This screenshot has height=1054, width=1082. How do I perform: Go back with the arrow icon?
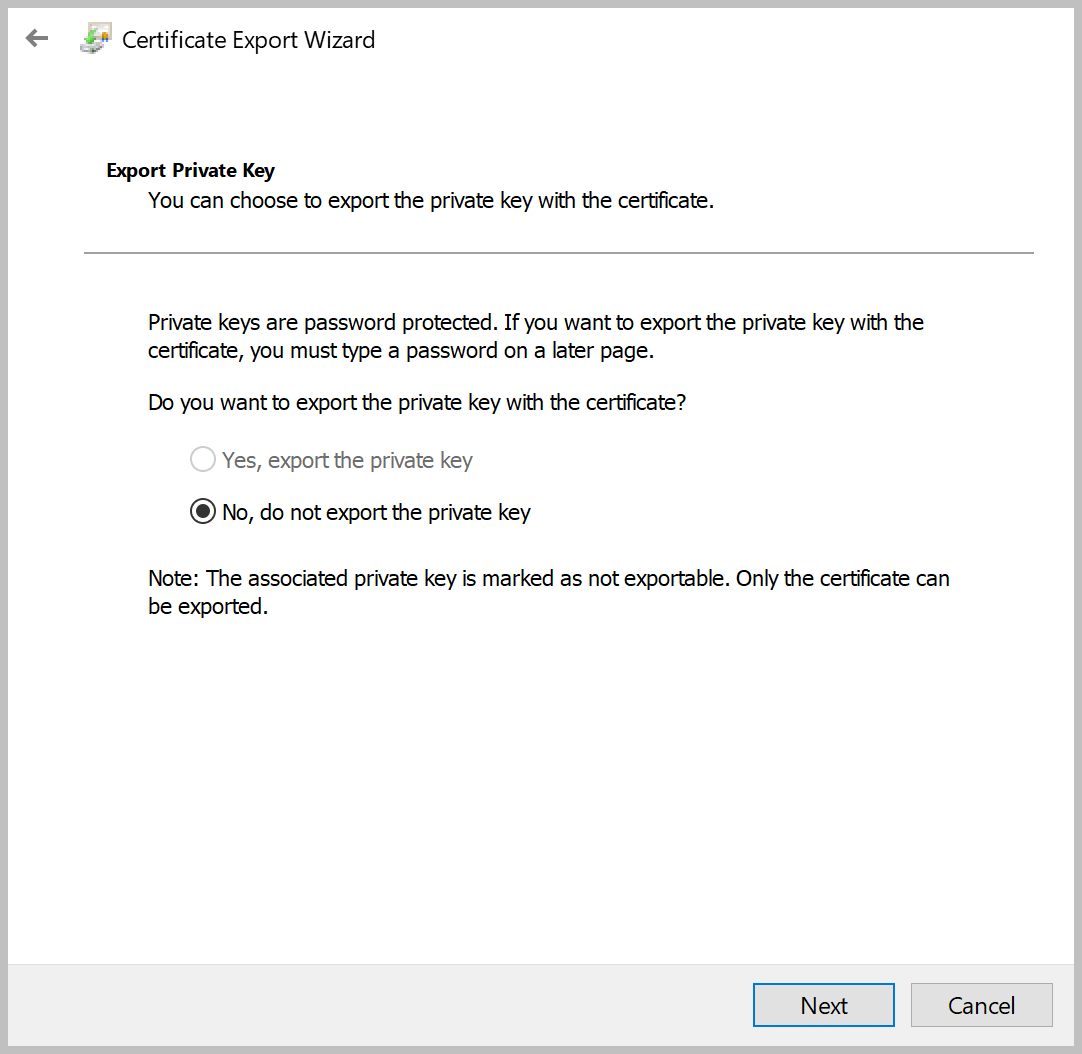(x=37, y=39)
